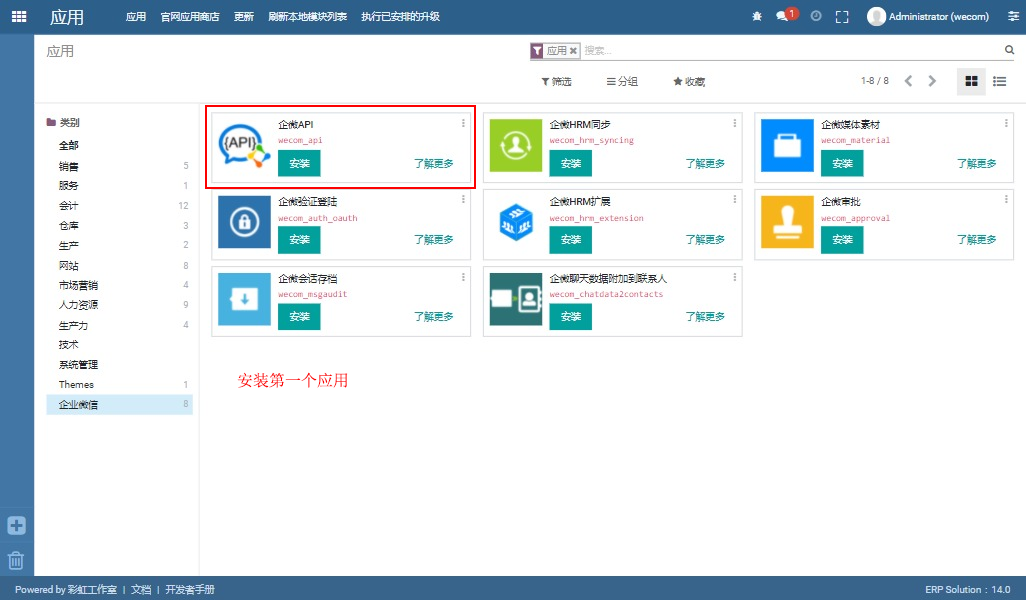Screen dimensions: 1026x600
Task: Open 企微HRM扩展 card options menu
Action: pos(735,200)
